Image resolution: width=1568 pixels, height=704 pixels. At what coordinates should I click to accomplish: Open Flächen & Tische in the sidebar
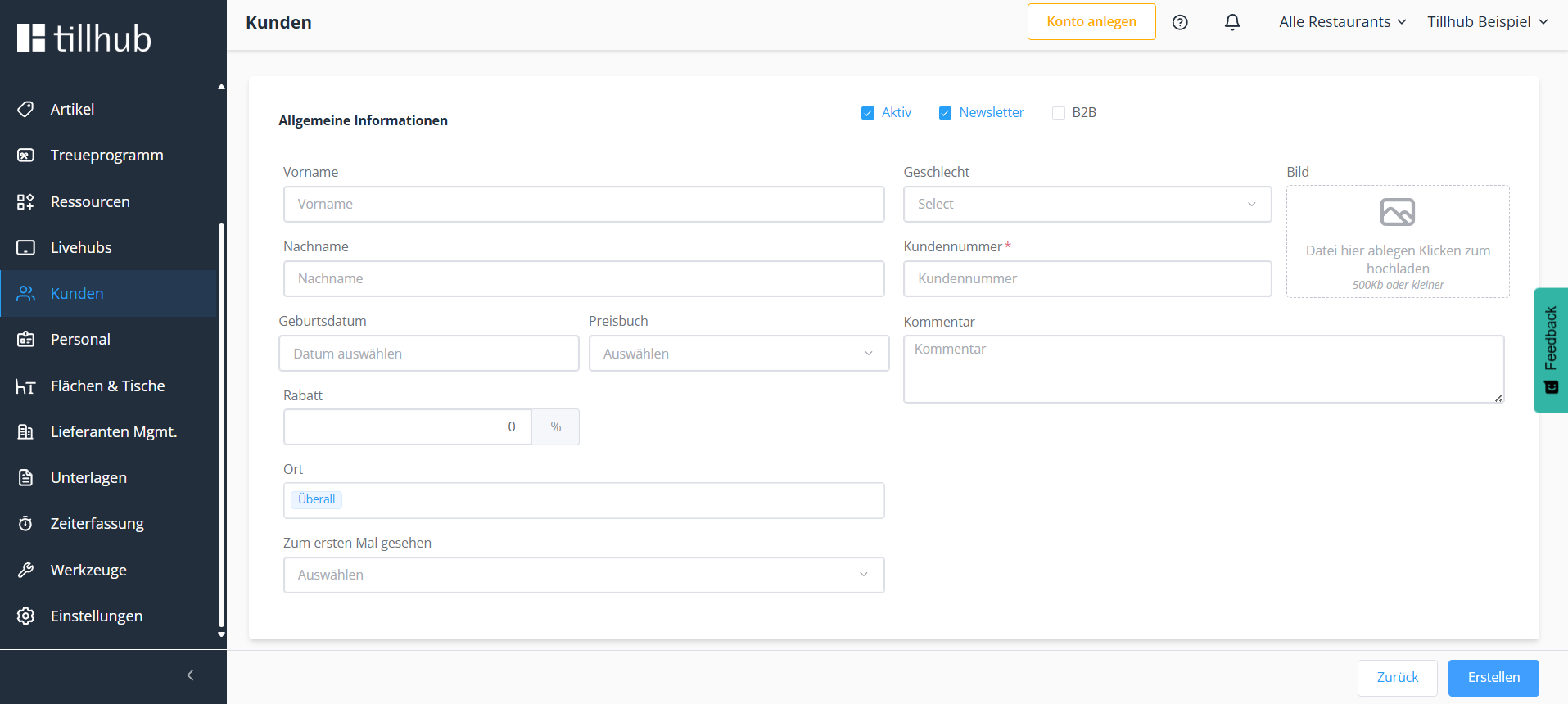[109, 386]
